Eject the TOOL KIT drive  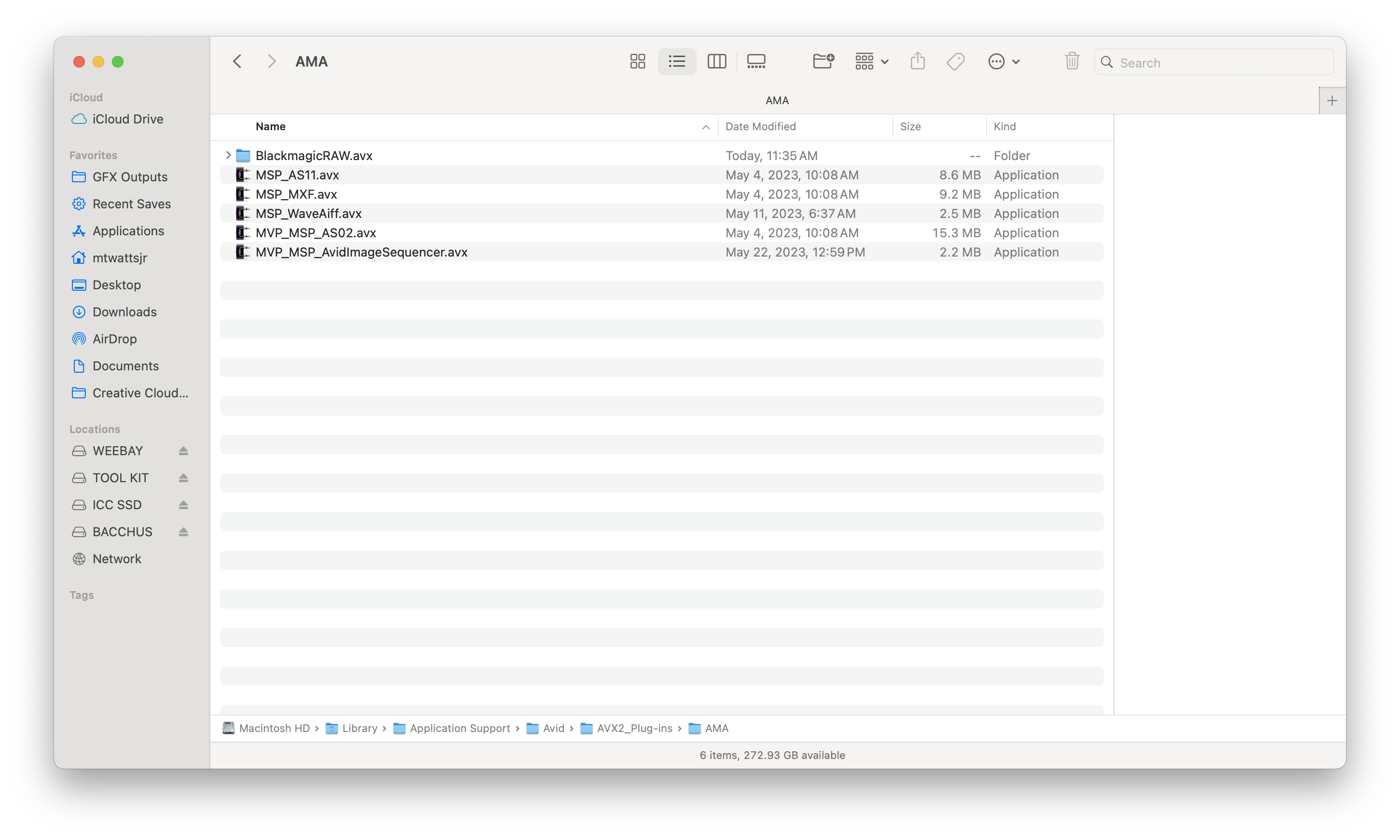tap(183, 478)
